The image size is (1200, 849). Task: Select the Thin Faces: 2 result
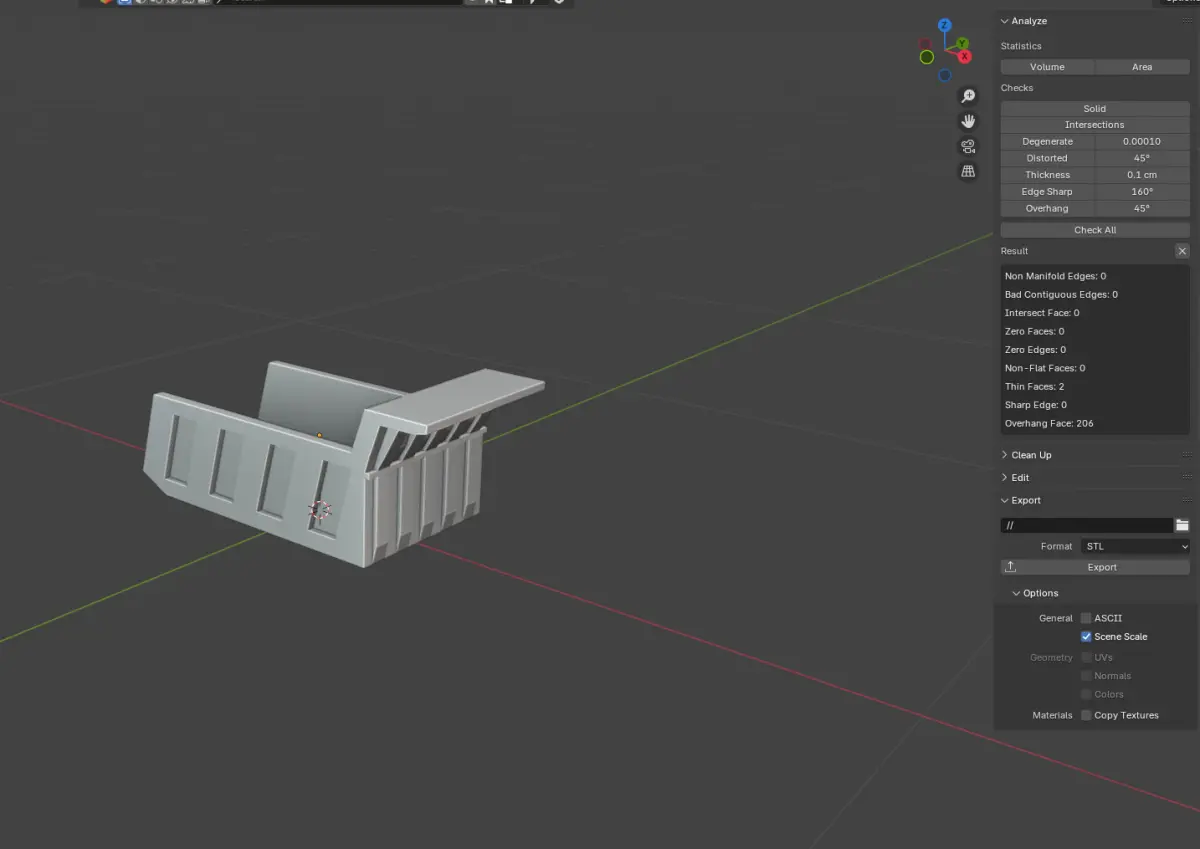1034,387
